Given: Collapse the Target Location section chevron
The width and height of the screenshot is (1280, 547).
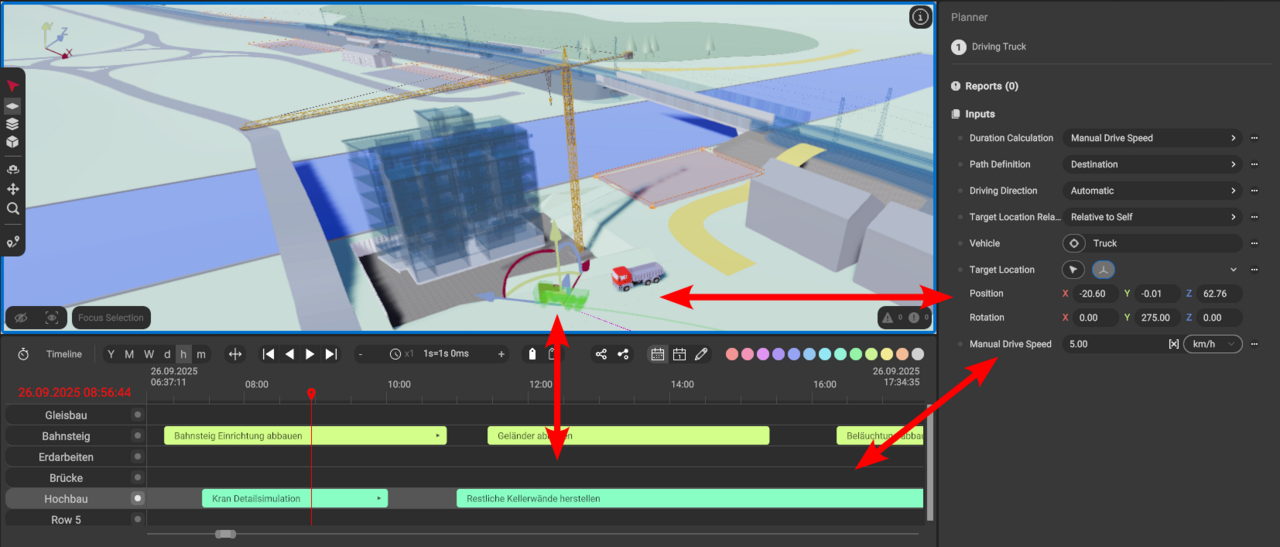Looking at the screenshot, I should (1233, 270).
